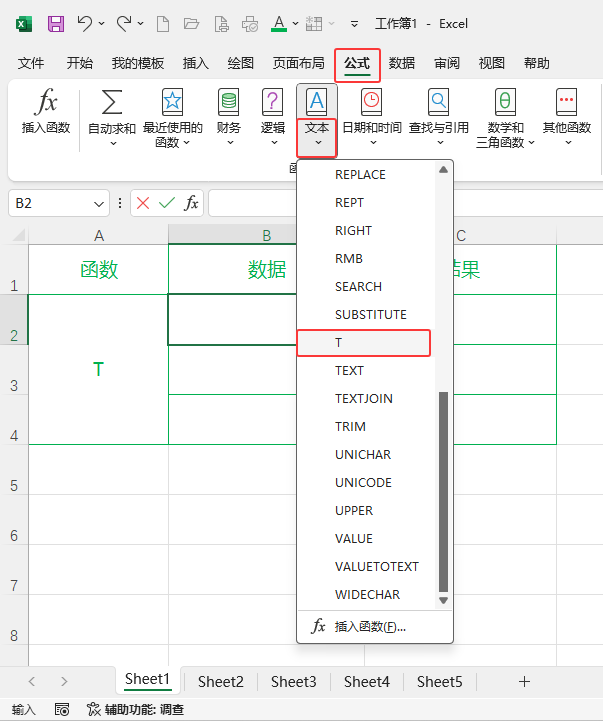The height and width of the screenshot is (721, 603).
Task: Open the Logical functions icon
Action: click(x=272, y=102)
